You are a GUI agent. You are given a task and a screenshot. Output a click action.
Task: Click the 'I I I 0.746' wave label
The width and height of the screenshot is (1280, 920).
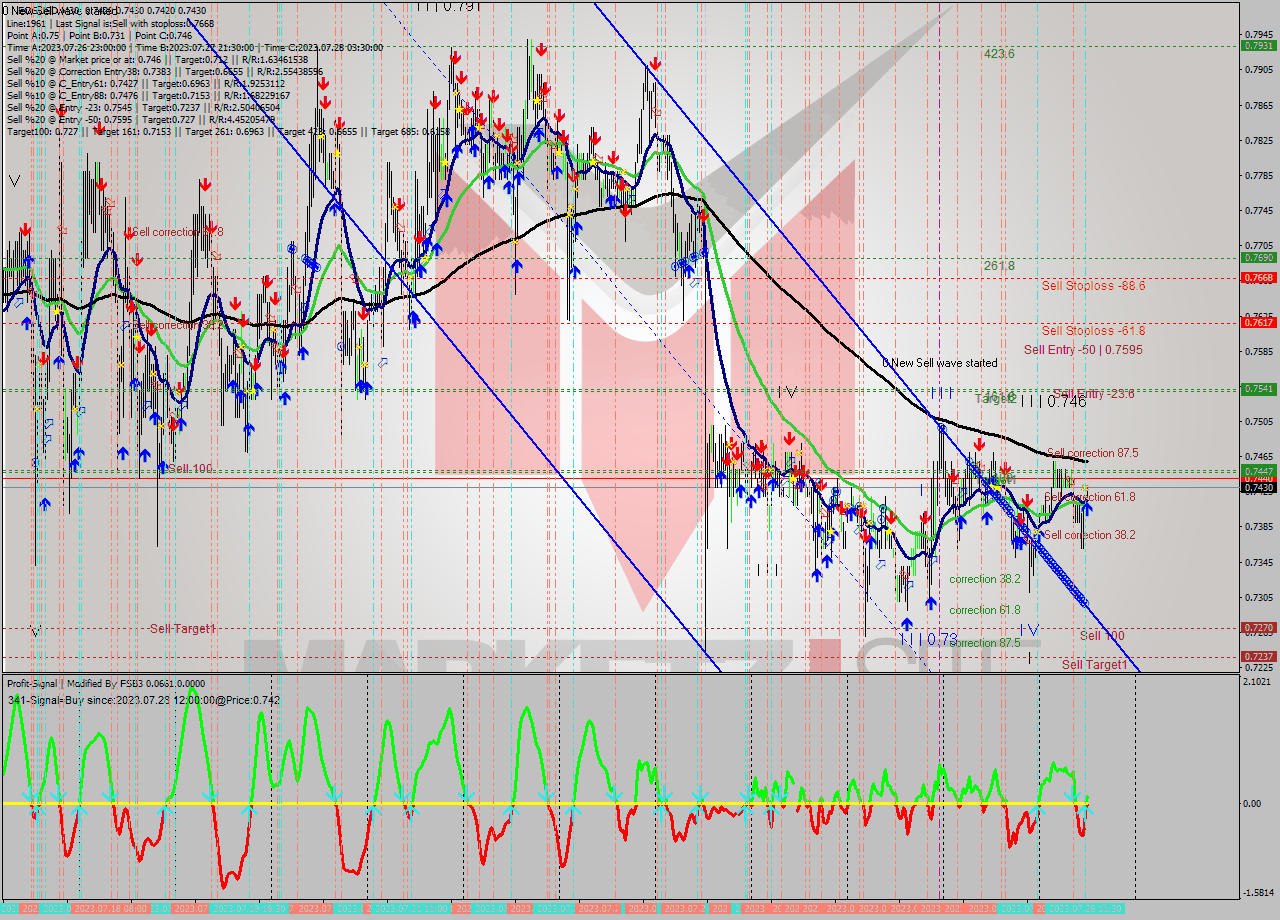1052,401
